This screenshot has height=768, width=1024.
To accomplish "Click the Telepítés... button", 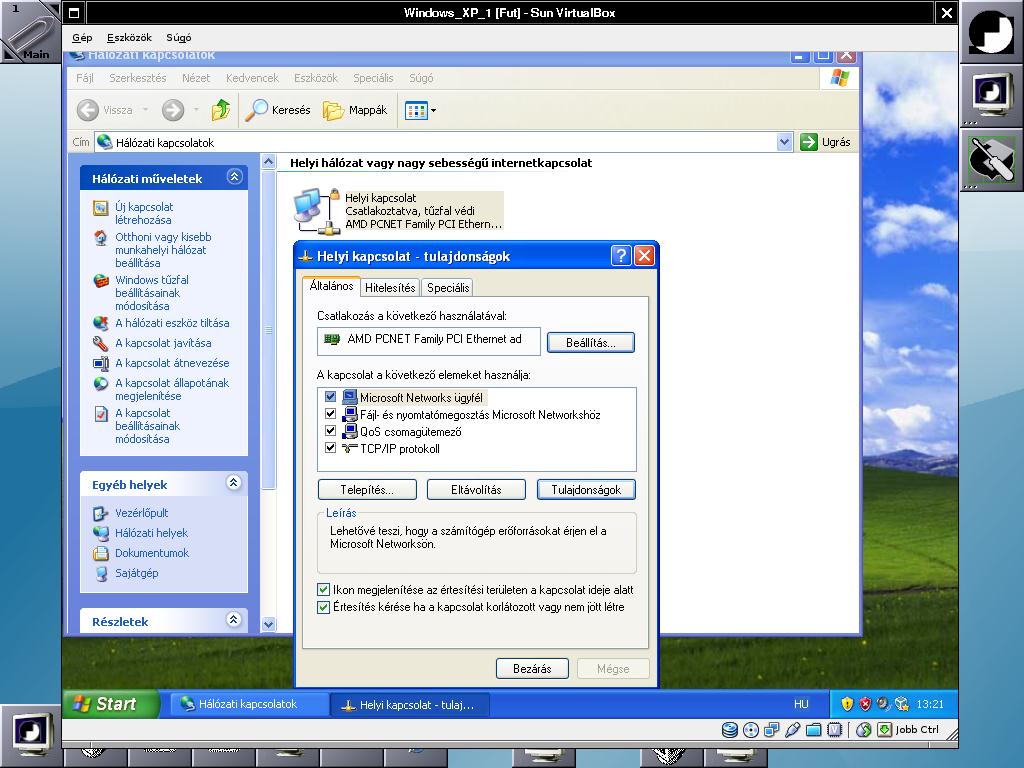I will [367, 489].
